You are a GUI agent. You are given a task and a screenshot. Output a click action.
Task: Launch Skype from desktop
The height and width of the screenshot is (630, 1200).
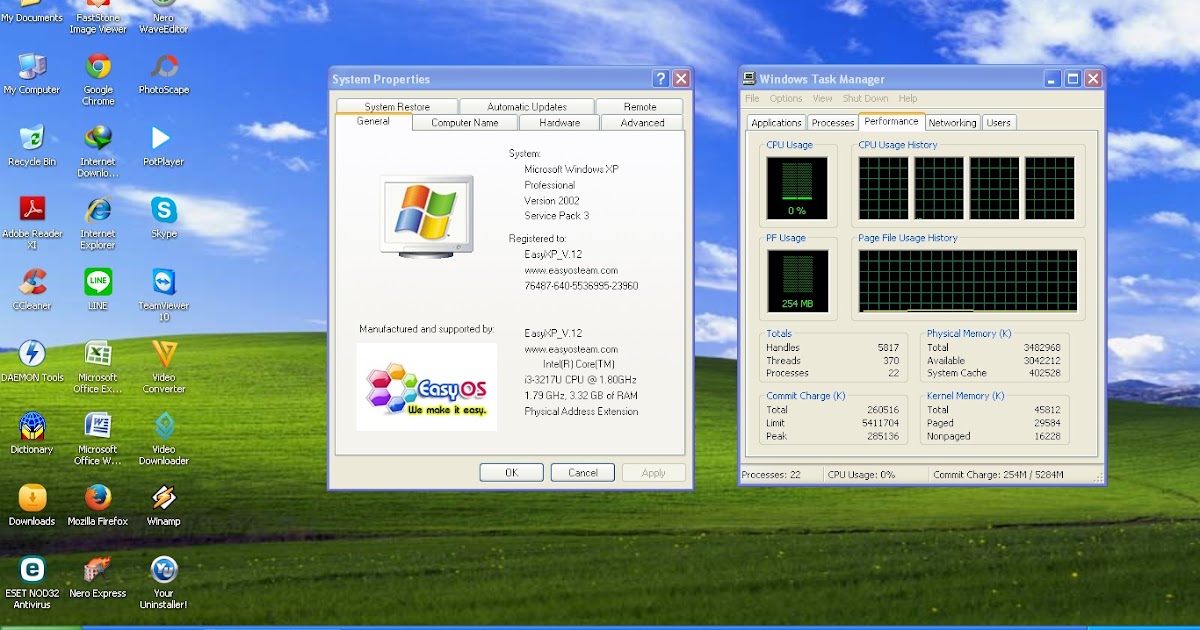(164, 218)
